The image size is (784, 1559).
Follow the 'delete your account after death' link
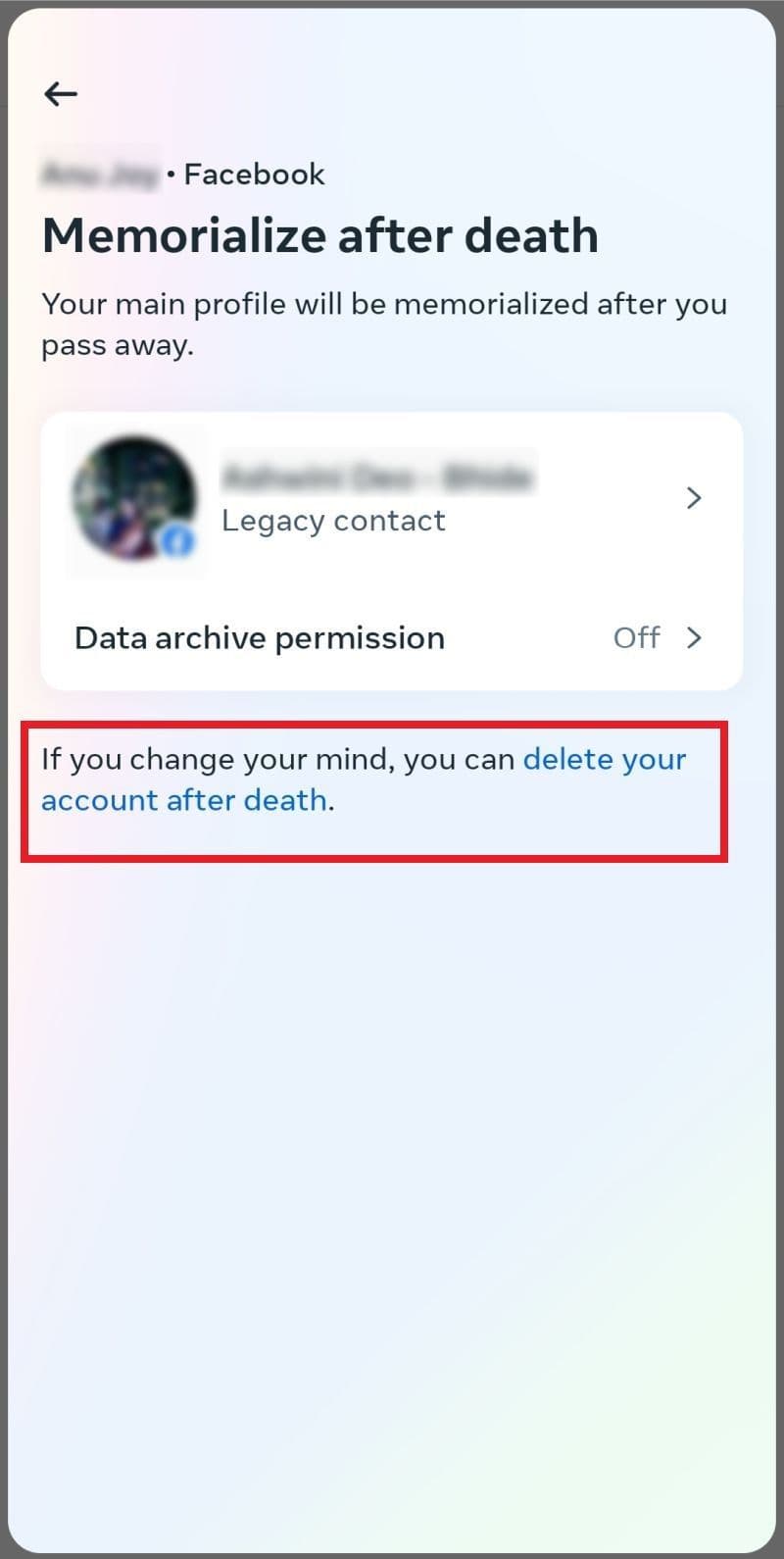coord(364,779)
